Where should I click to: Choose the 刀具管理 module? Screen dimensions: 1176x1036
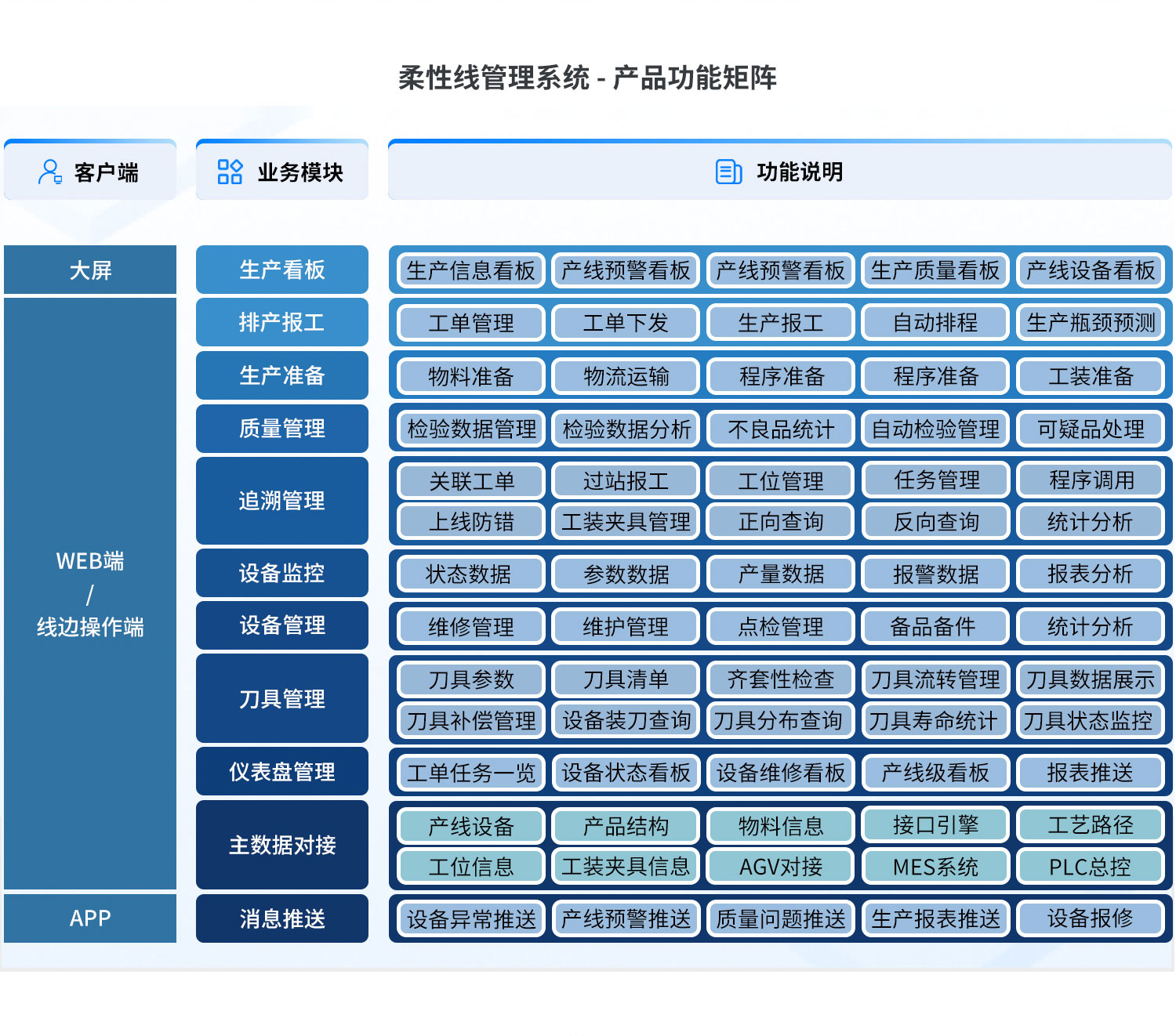pos(282,699)
